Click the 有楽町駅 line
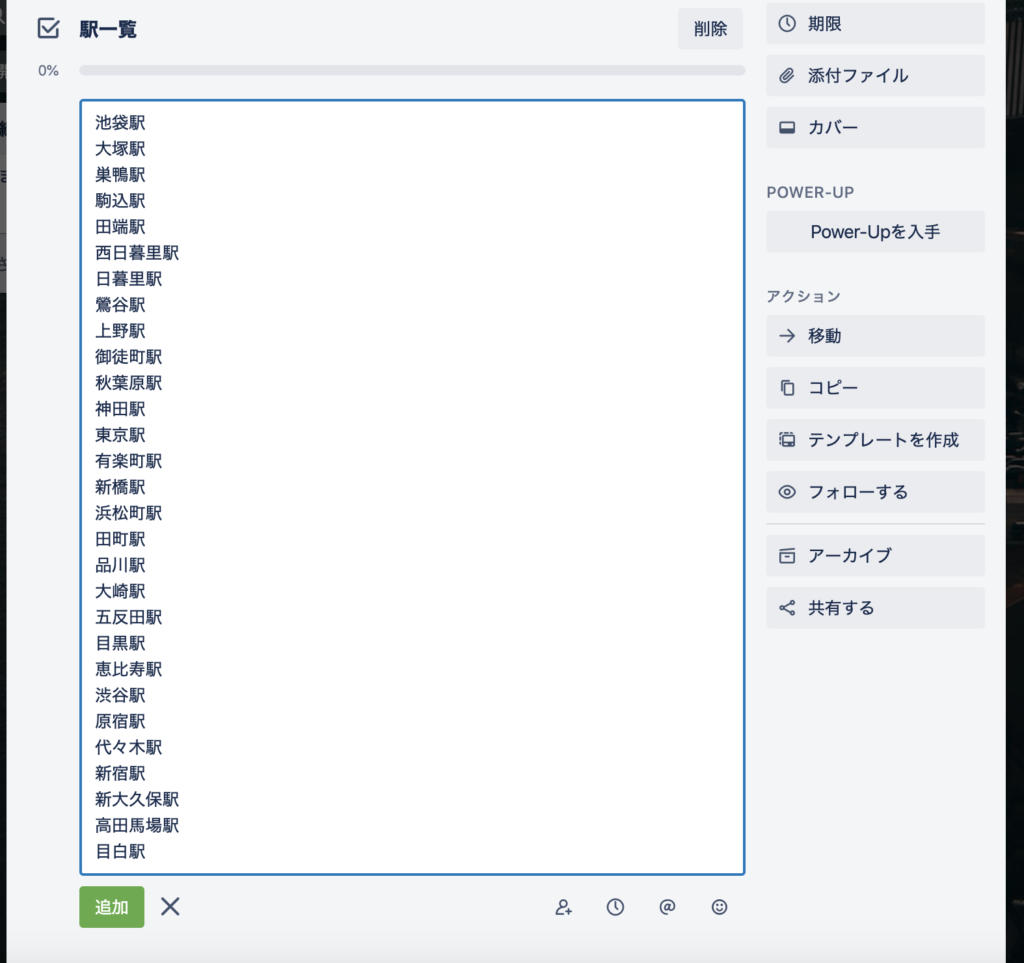The height and width of the screenshot is (963, 1024). pos(129,462)
